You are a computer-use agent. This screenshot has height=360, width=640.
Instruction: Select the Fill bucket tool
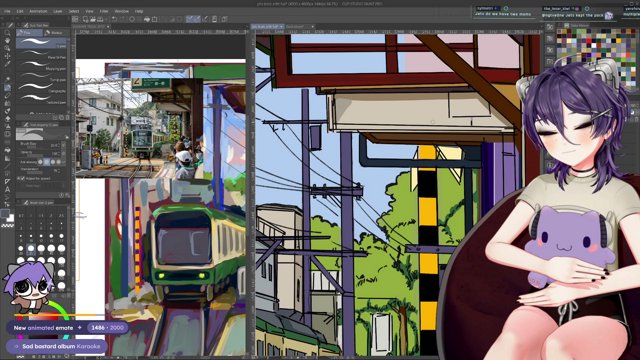[x=7, y=149]
